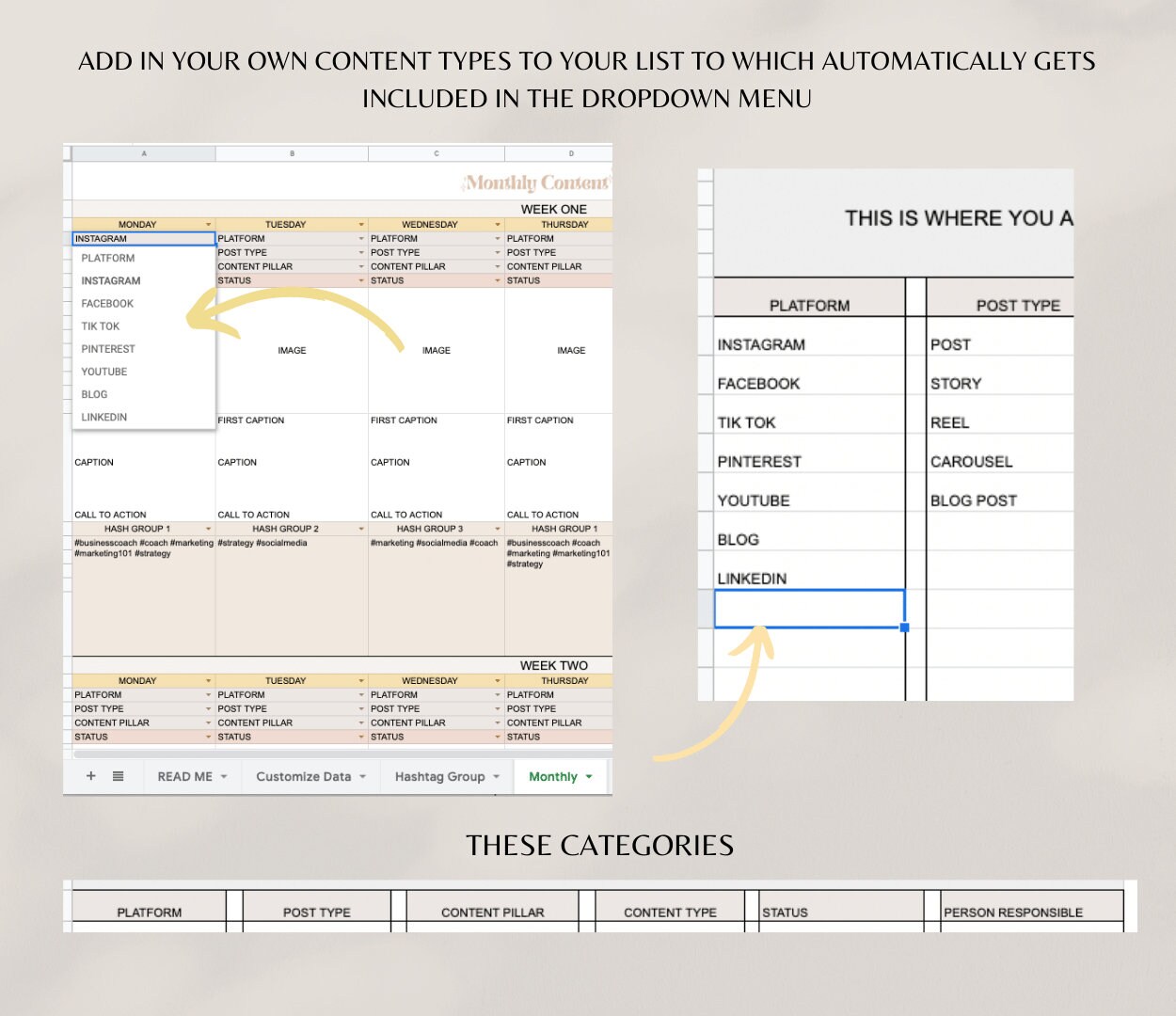Click the plus icon to add a new sheet
Viewport: 1176px width, 1016px height.
pos(90,776)
